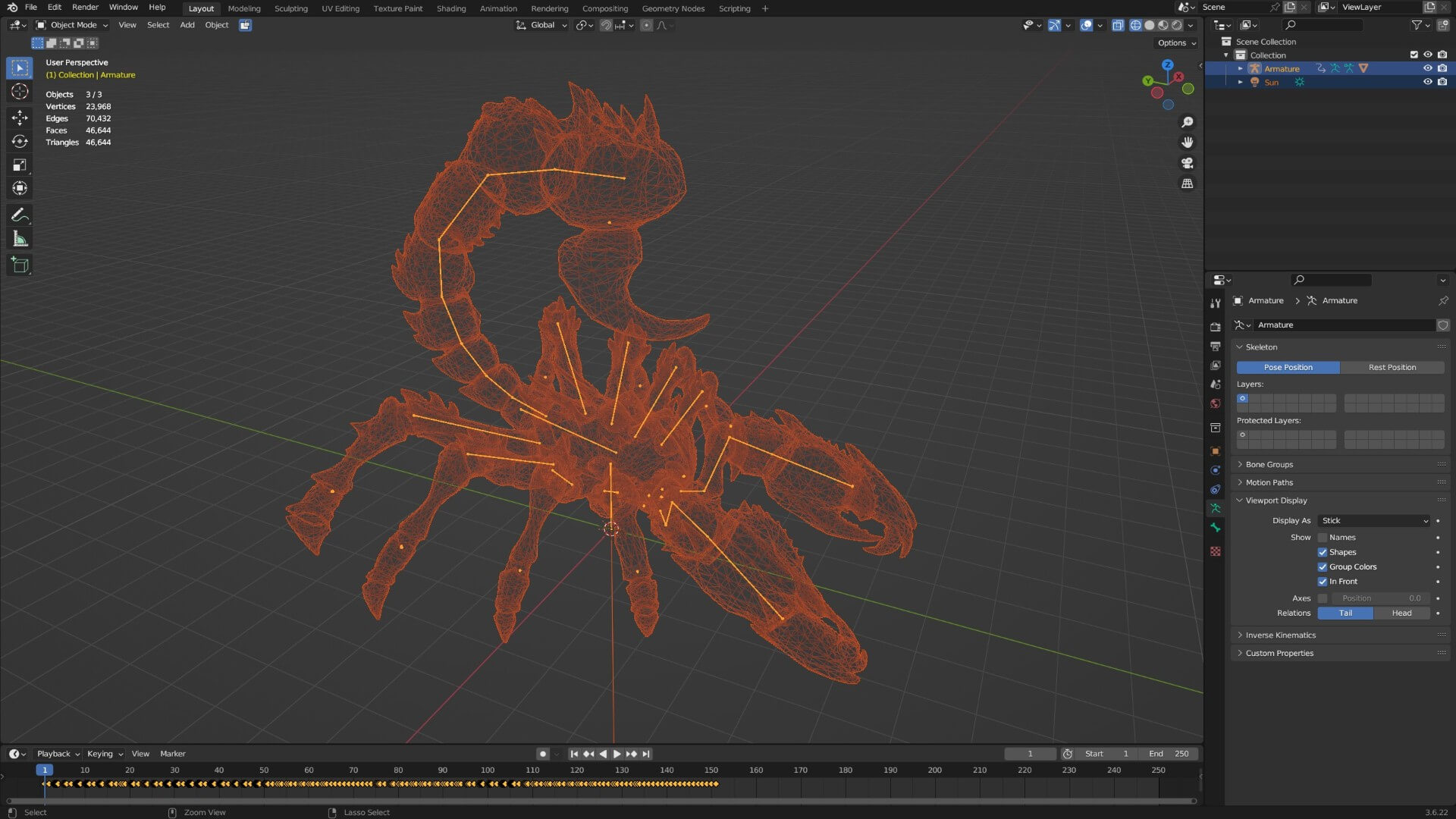
Task: Activate the Scale tool
Action: [x=20, y=165]
